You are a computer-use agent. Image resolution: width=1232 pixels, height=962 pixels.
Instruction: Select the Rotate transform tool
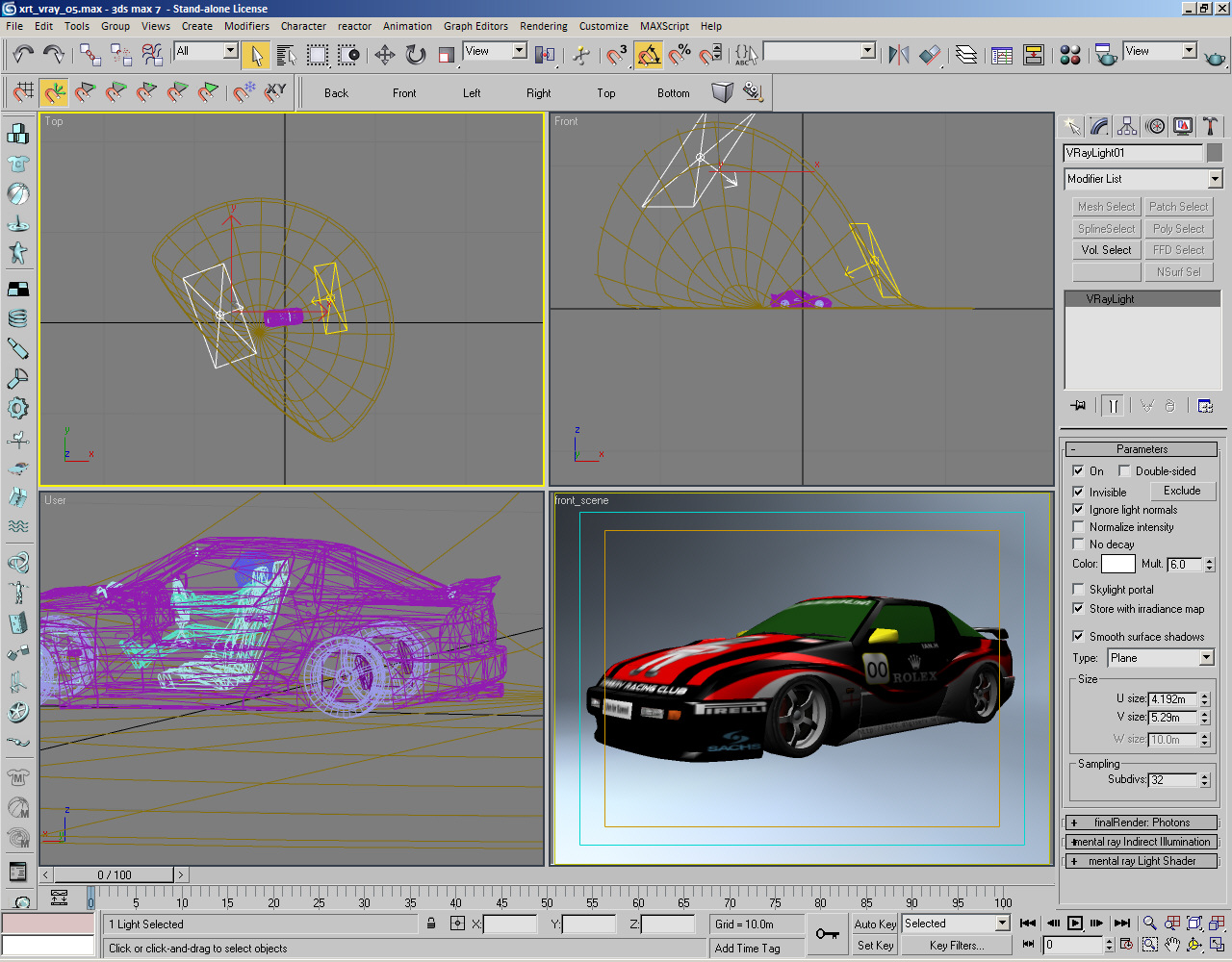coord(416,55)
